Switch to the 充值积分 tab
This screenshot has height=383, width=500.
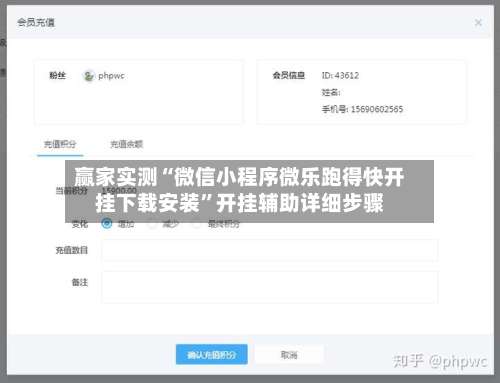pos(60,144)
